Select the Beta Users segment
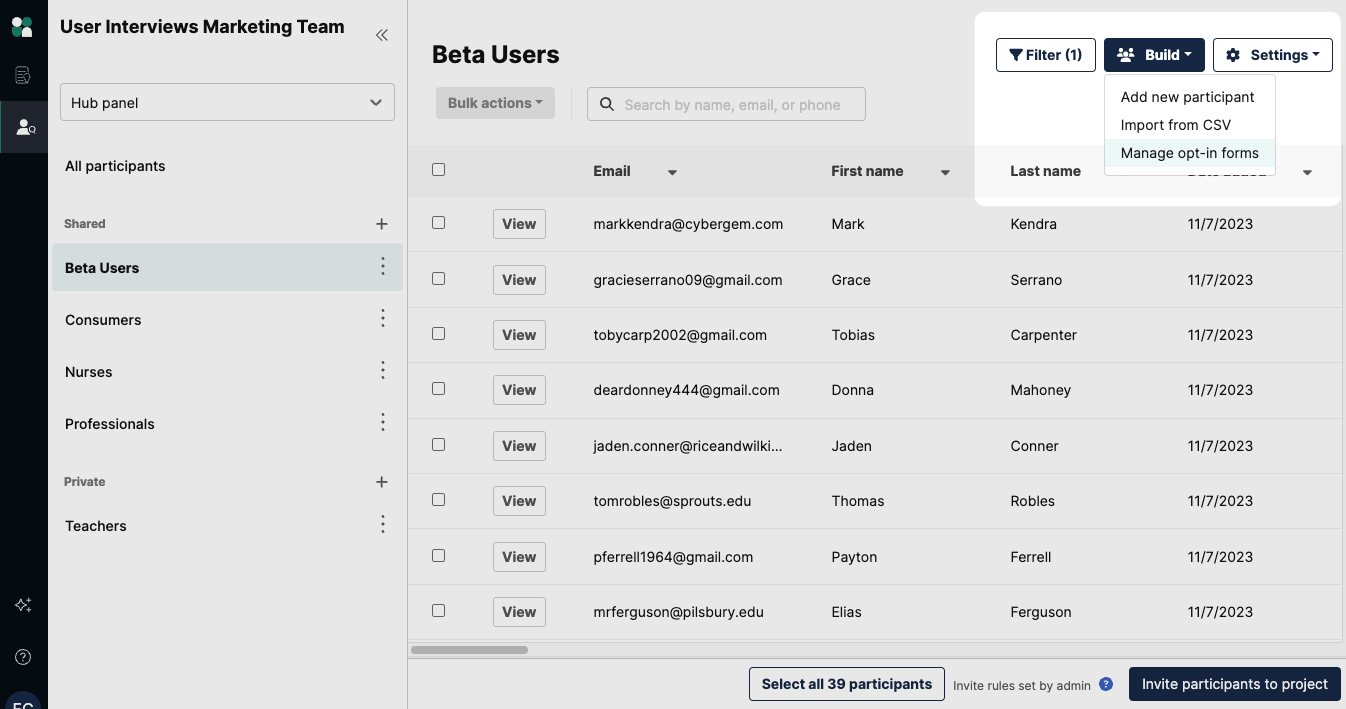The image size is (1346, 709). [227, 267]
